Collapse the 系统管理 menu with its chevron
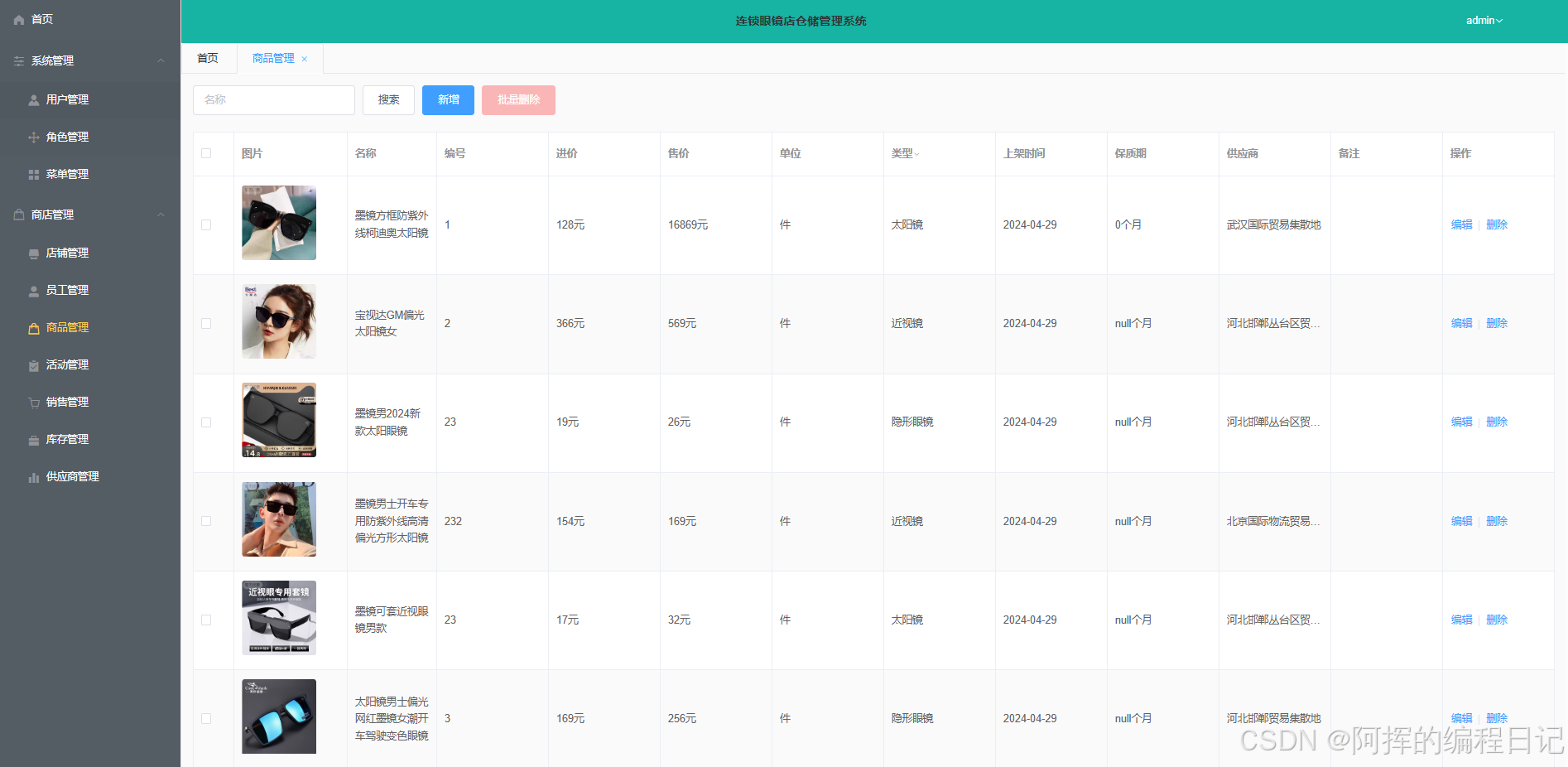1568x767 pixels. 161,60
